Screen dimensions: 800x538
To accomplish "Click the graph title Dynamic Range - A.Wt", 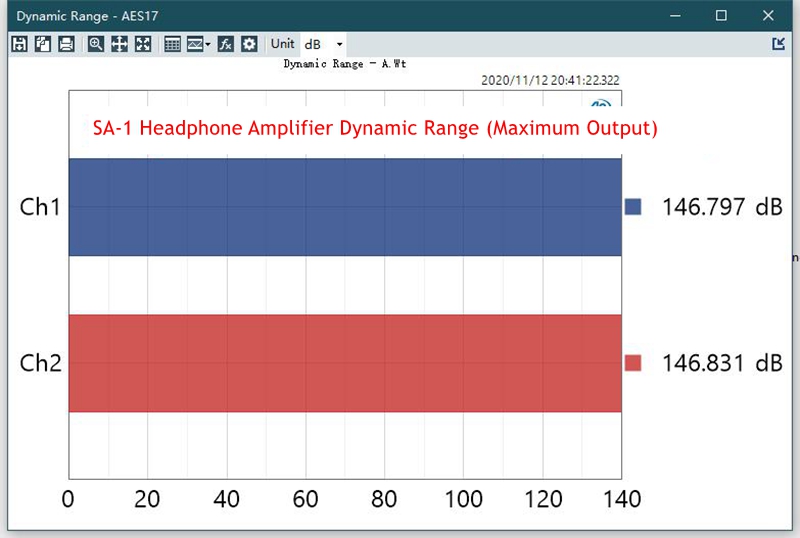I will (345, 64).
